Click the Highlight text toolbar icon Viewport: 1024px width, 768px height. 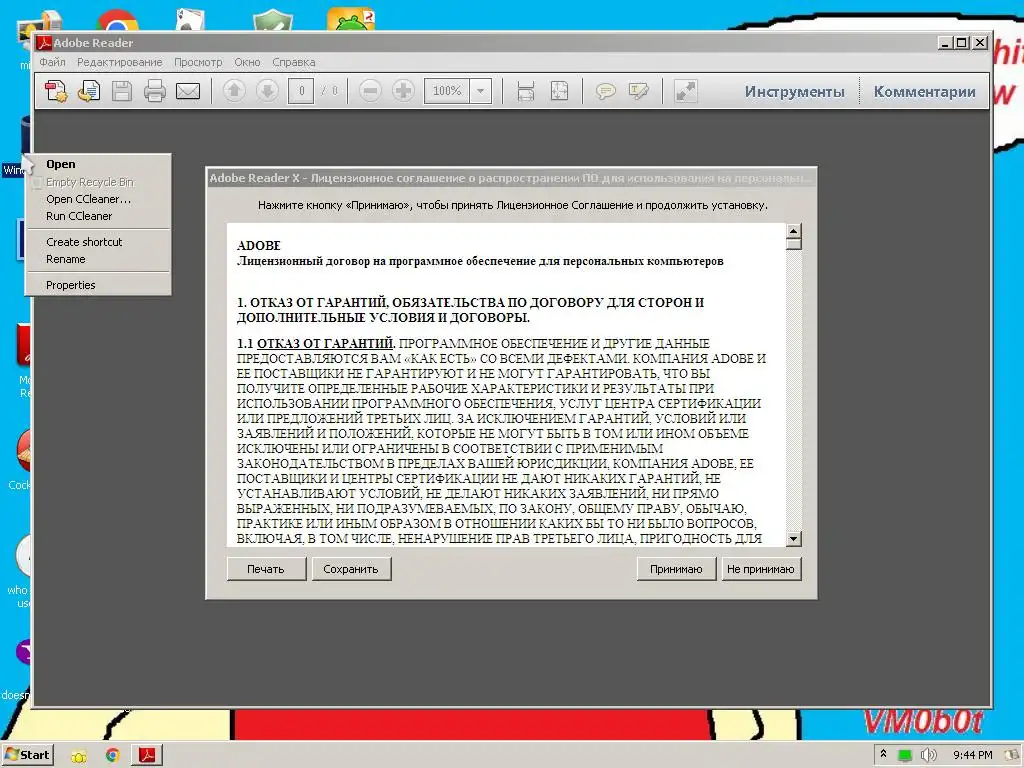click(x=639, y=91)
